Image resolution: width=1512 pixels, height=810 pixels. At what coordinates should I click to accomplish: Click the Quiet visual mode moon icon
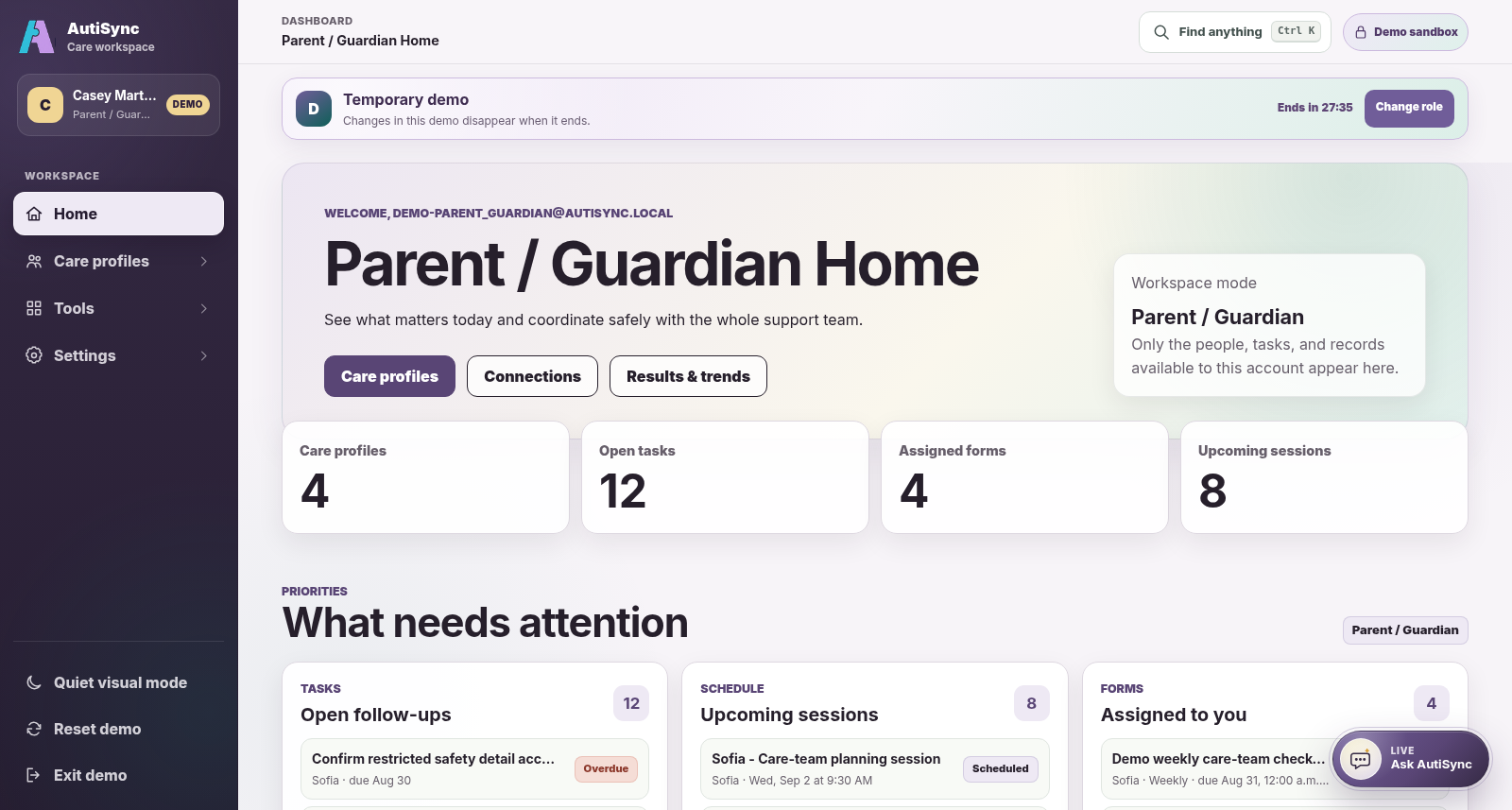34,682
